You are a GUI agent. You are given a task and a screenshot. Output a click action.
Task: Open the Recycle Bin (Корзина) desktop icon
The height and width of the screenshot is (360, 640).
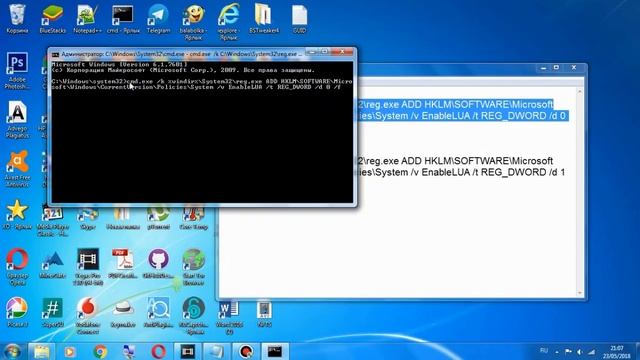(x=17, y=18)
